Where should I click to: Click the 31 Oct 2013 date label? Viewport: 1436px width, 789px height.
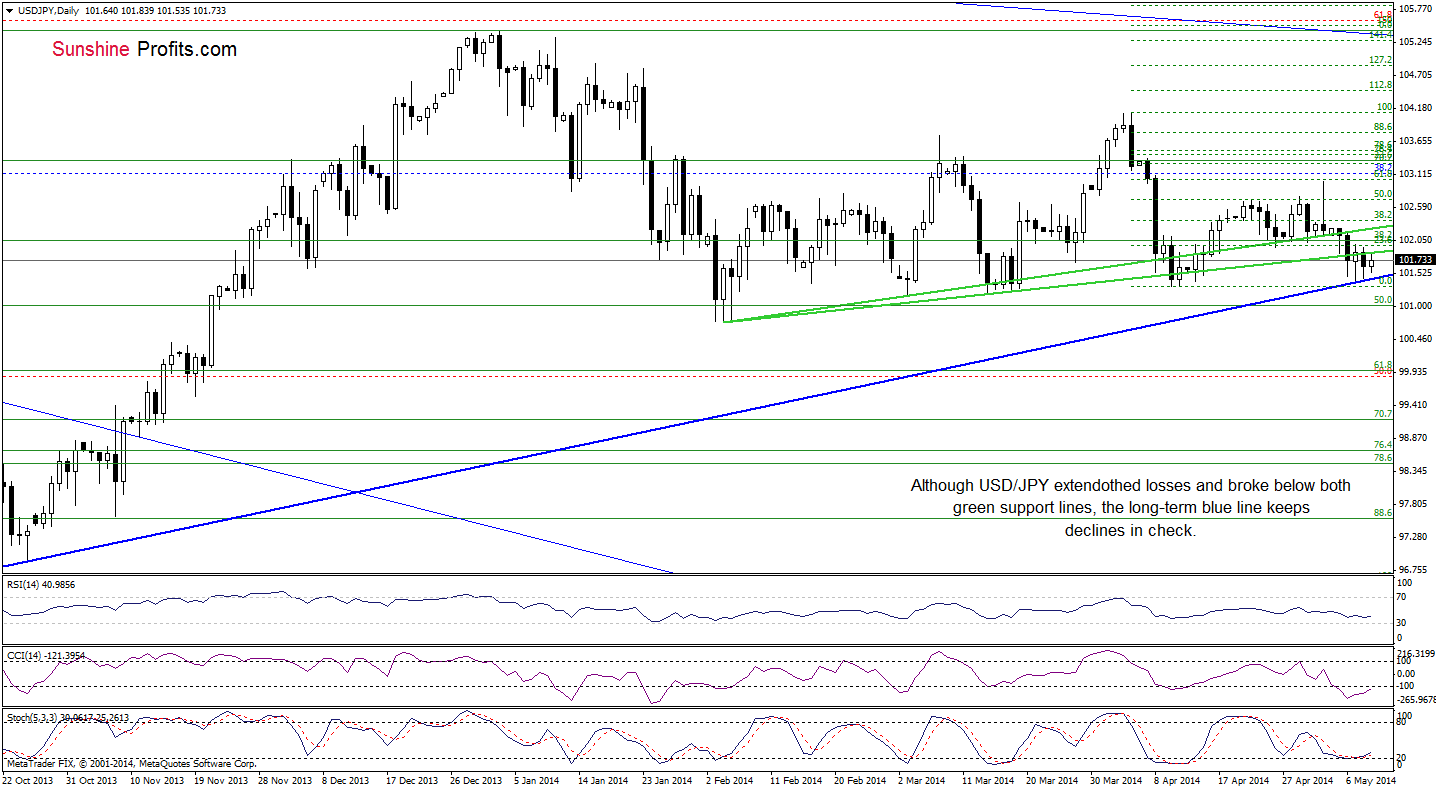(x=92, y=780)
